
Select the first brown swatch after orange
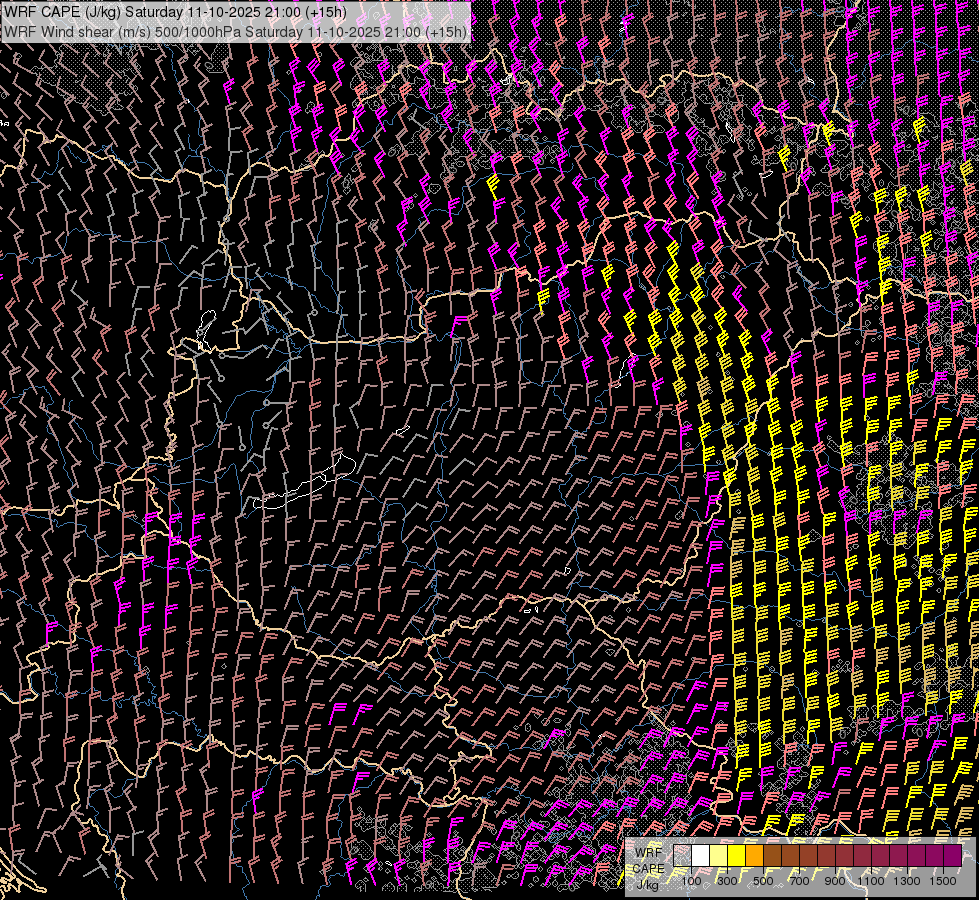point(772,856)
